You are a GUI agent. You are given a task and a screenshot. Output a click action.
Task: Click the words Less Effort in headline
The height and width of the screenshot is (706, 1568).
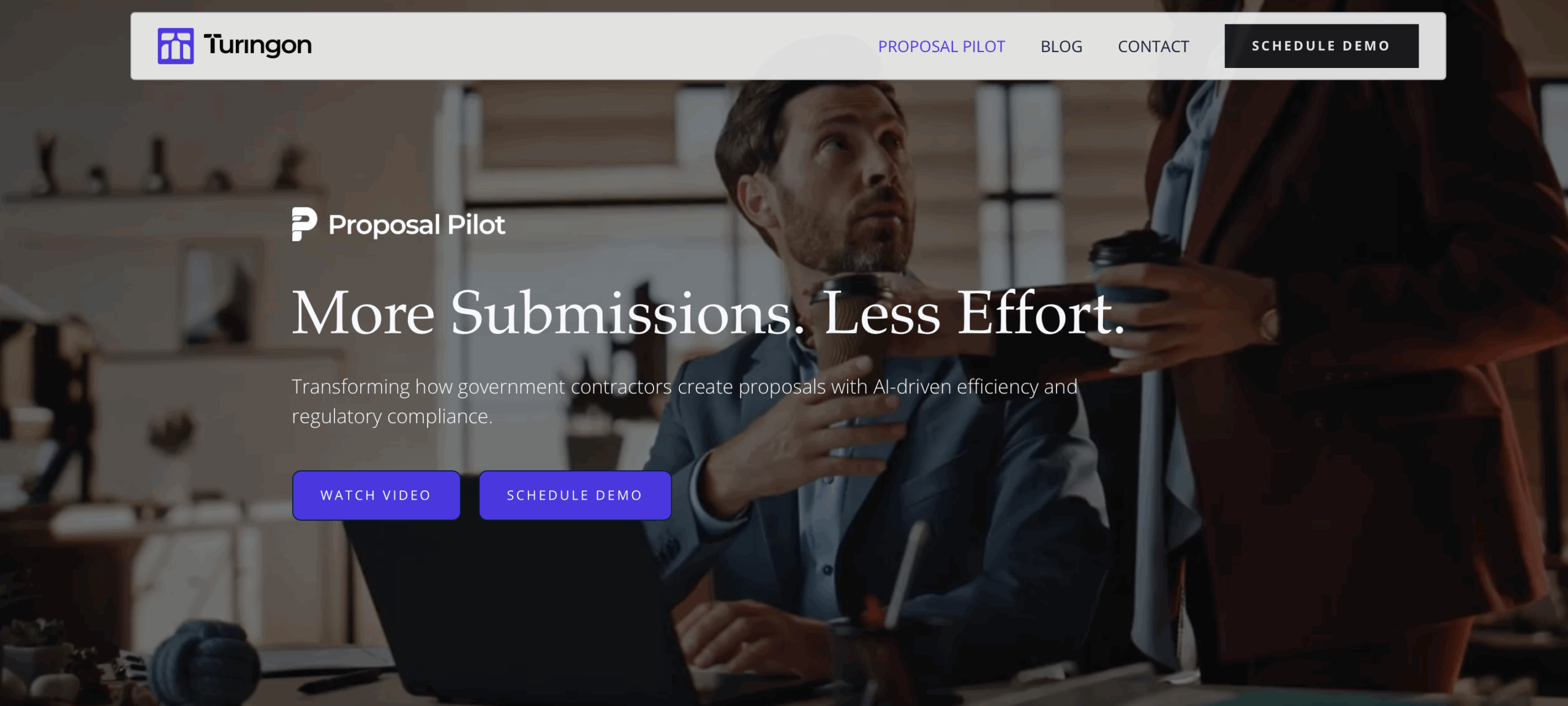[974, 313]
